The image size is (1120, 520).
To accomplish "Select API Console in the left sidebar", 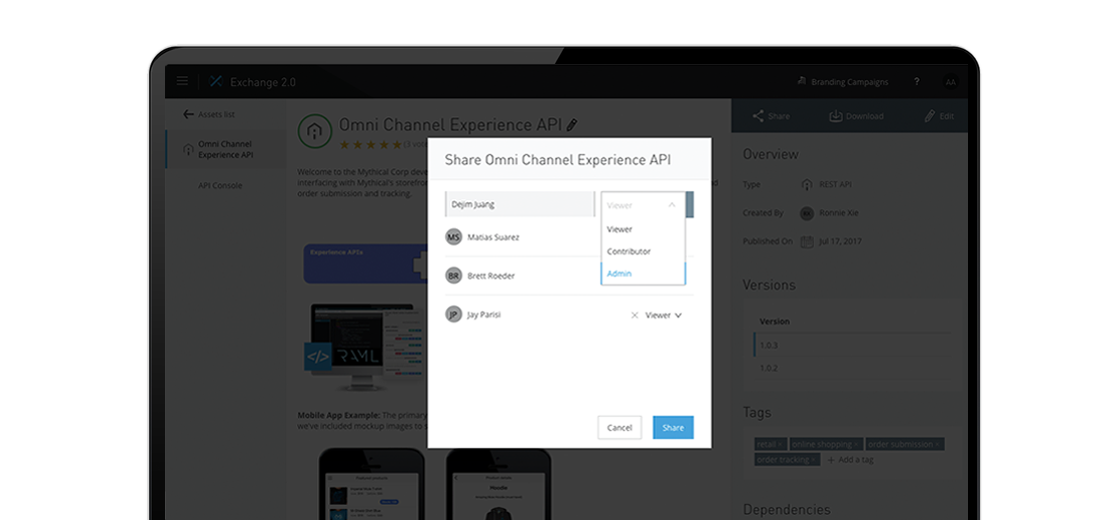I will click(x=220, y=186).
